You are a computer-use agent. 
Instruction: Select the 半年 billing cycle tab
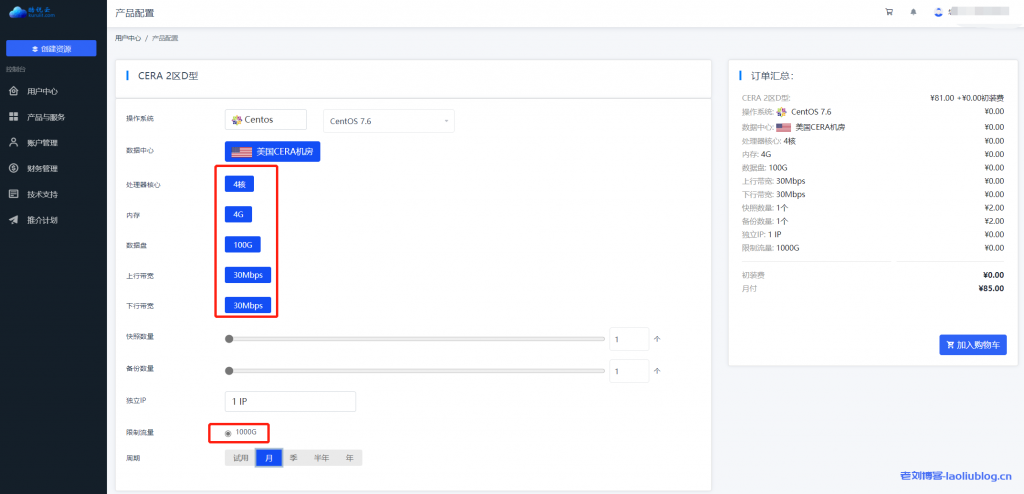321,458
